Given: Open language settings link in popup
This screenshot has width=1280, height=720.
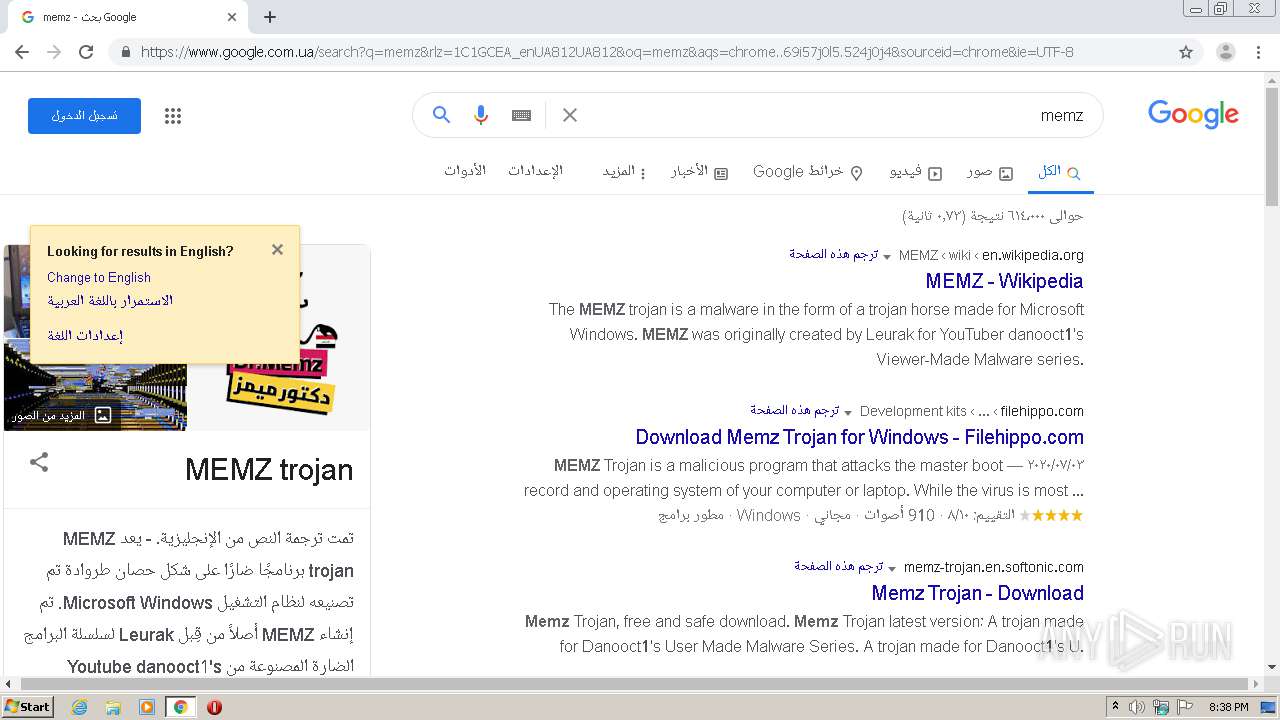Looking at the screenshot, I should coord(85,335).
